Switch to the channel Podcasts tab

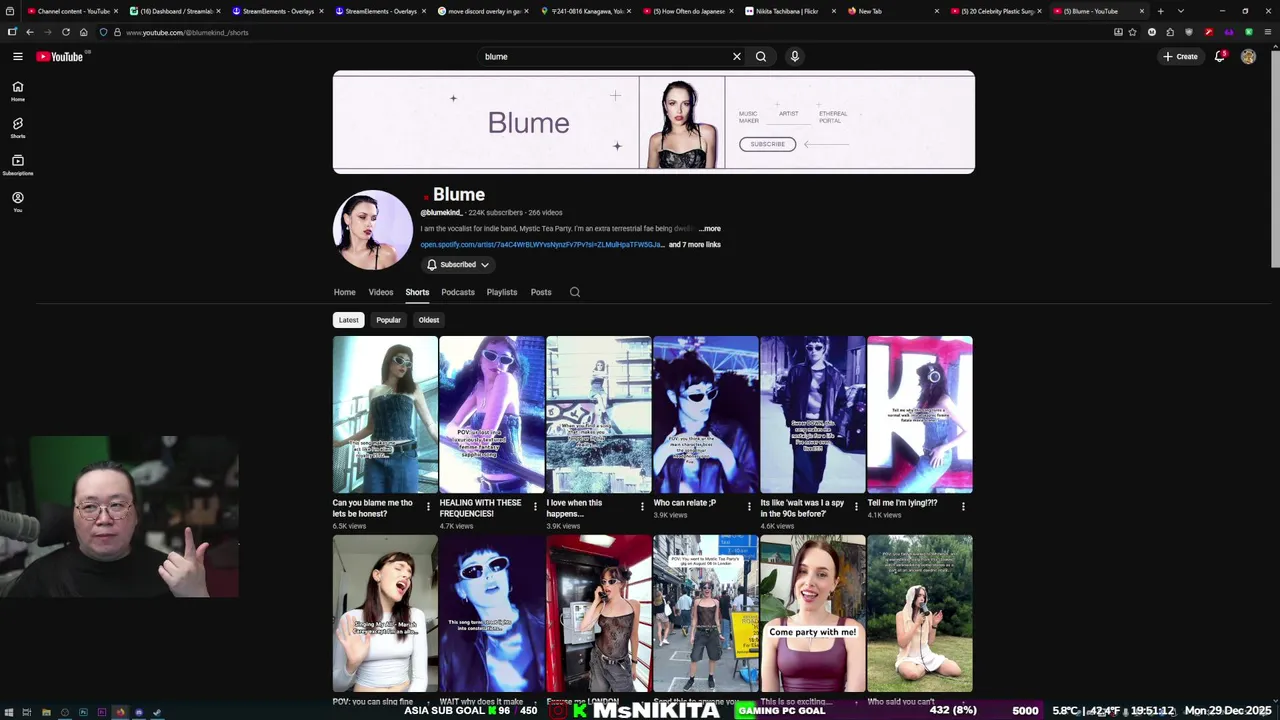(x=458, y=292)
